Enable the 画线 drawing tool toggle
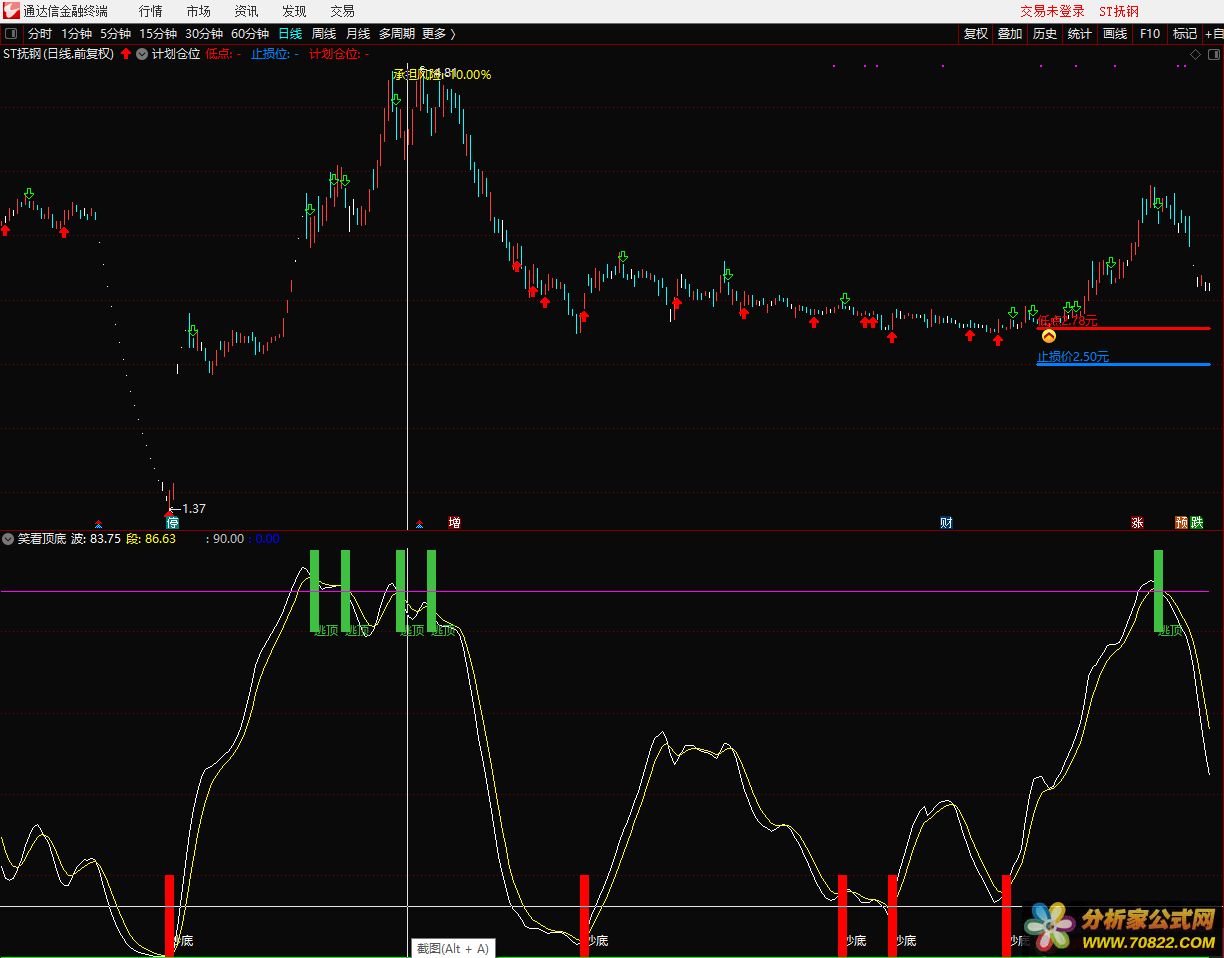The height and width of the screenshot is (958, 1224). (x=1114, y=33)
